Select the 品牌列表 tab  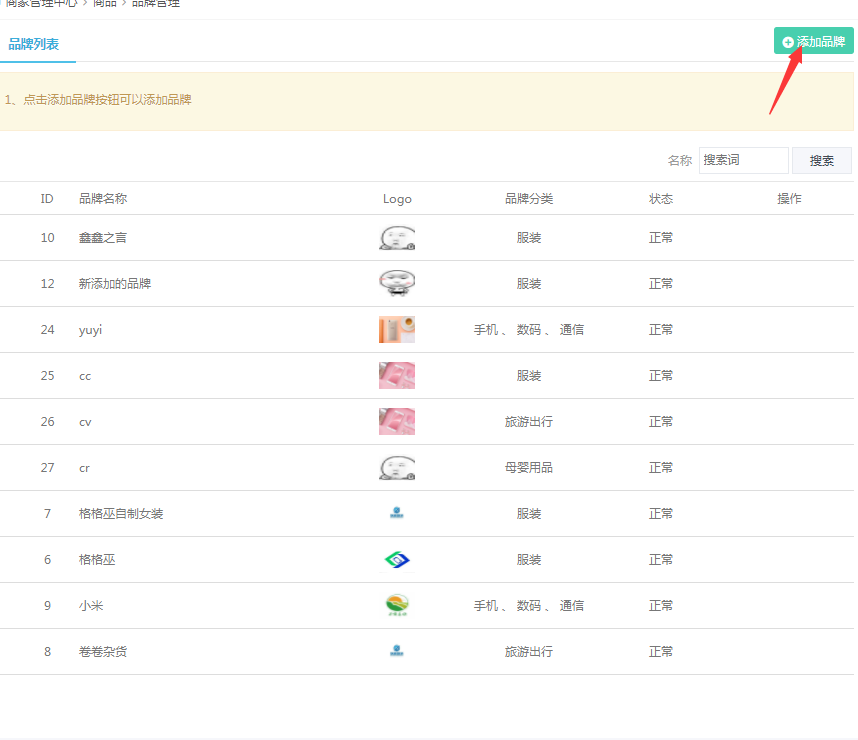[x=34, y=45]
